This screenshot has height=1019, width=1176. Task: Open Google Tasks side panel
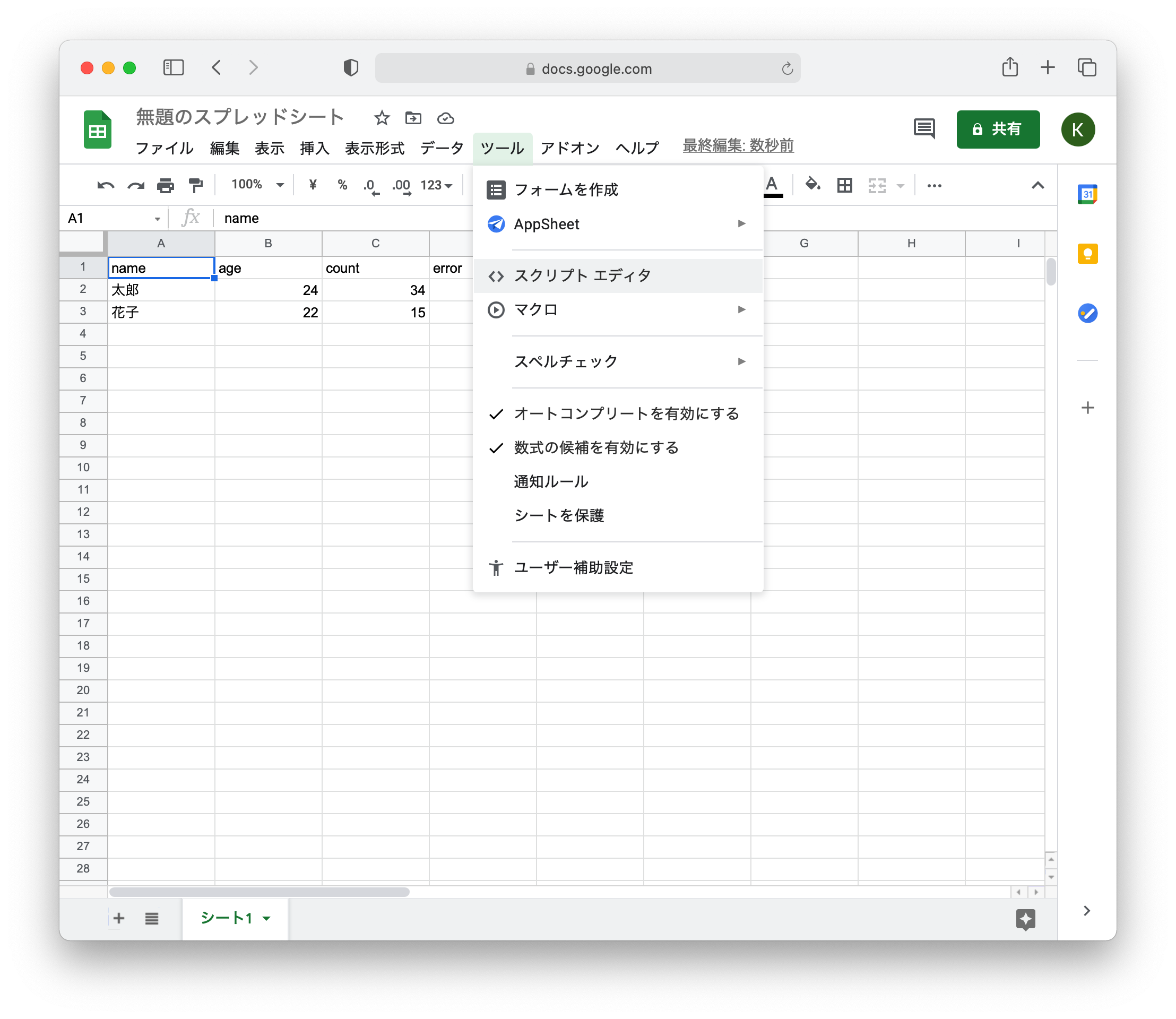(1087, 313)
